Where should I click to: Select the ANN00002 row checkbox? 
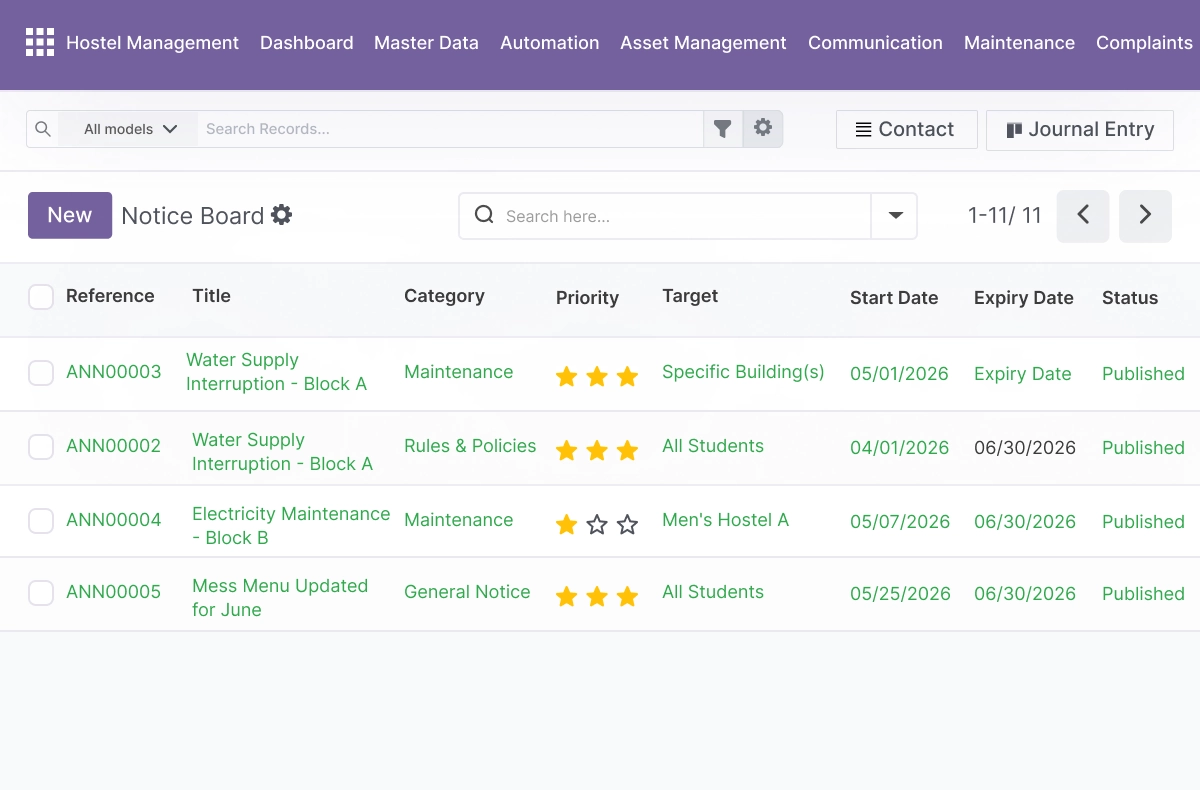(x=41, y=447)
